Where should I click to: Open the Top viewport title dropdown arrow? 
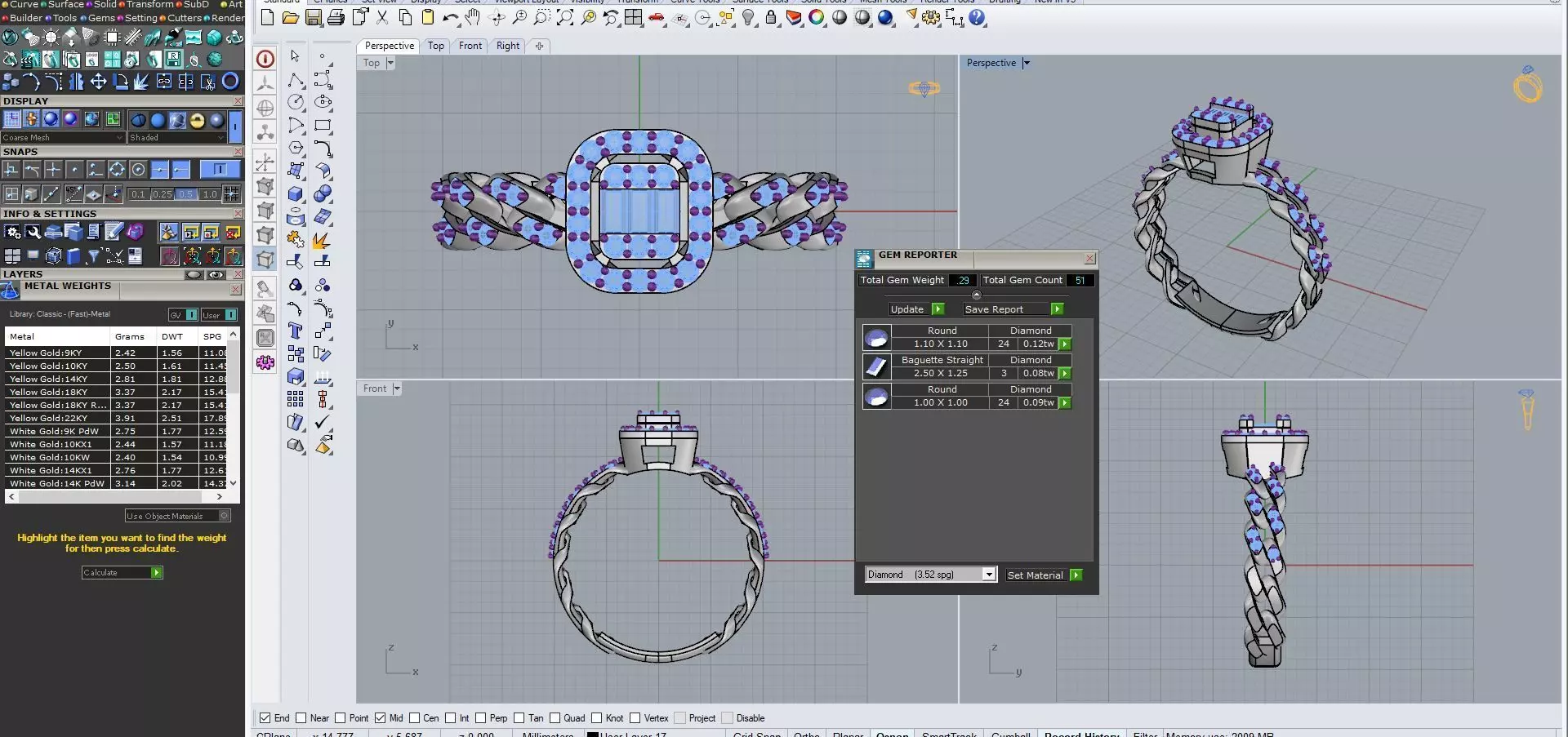(x=390, y=63)
